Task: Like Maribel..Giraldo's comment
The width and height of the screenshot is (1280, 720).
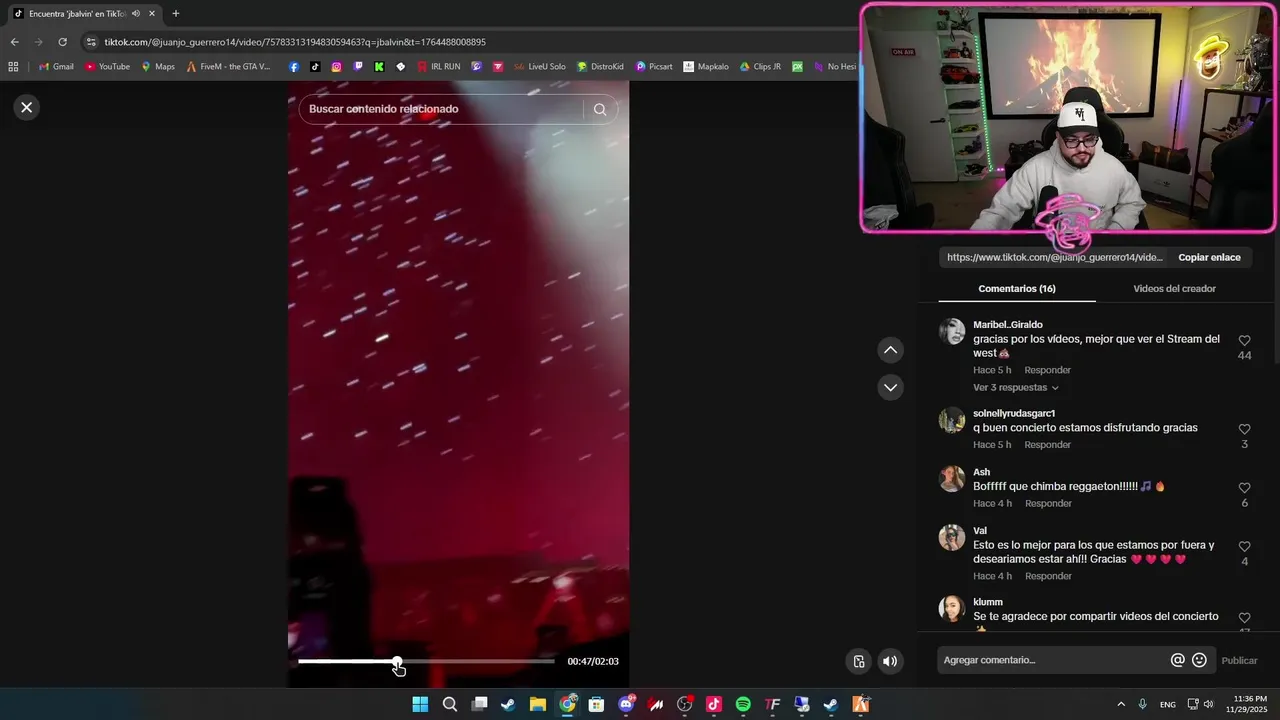Action: pos(1244,341)
